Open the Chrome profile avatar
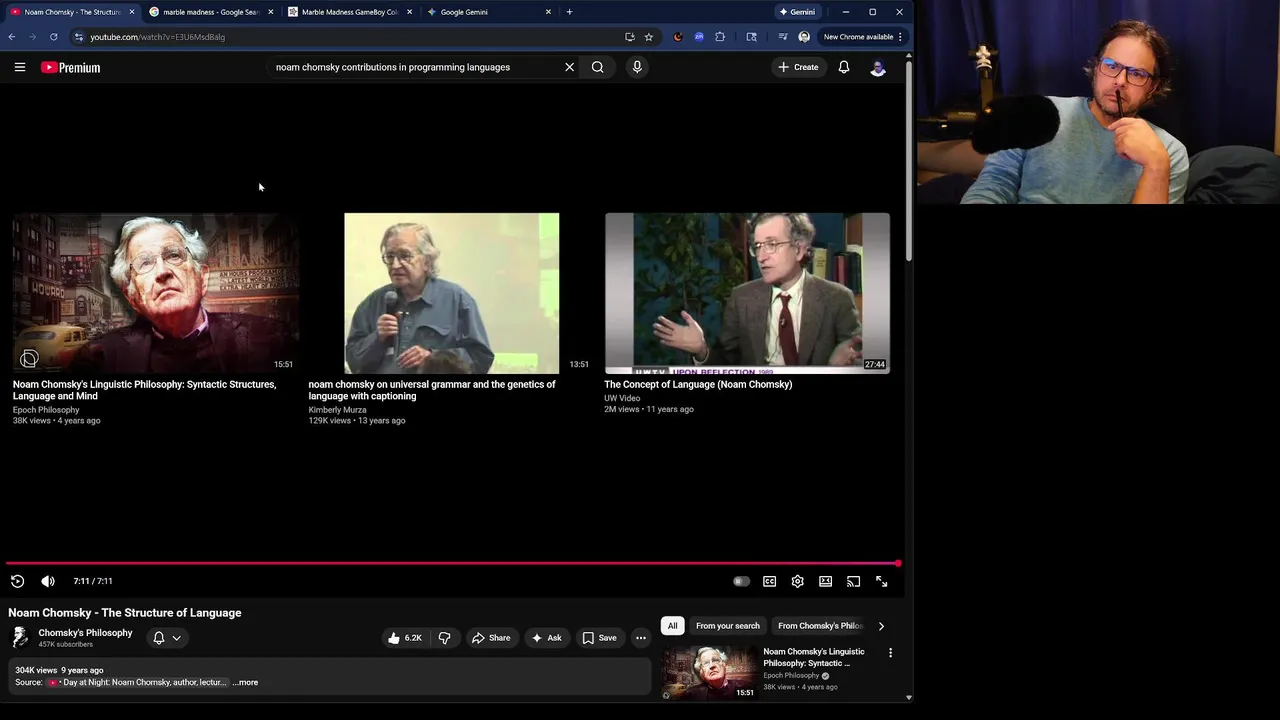Image resolution: width=1280 pixels, height=720 pixels. [x=804, y=37]
